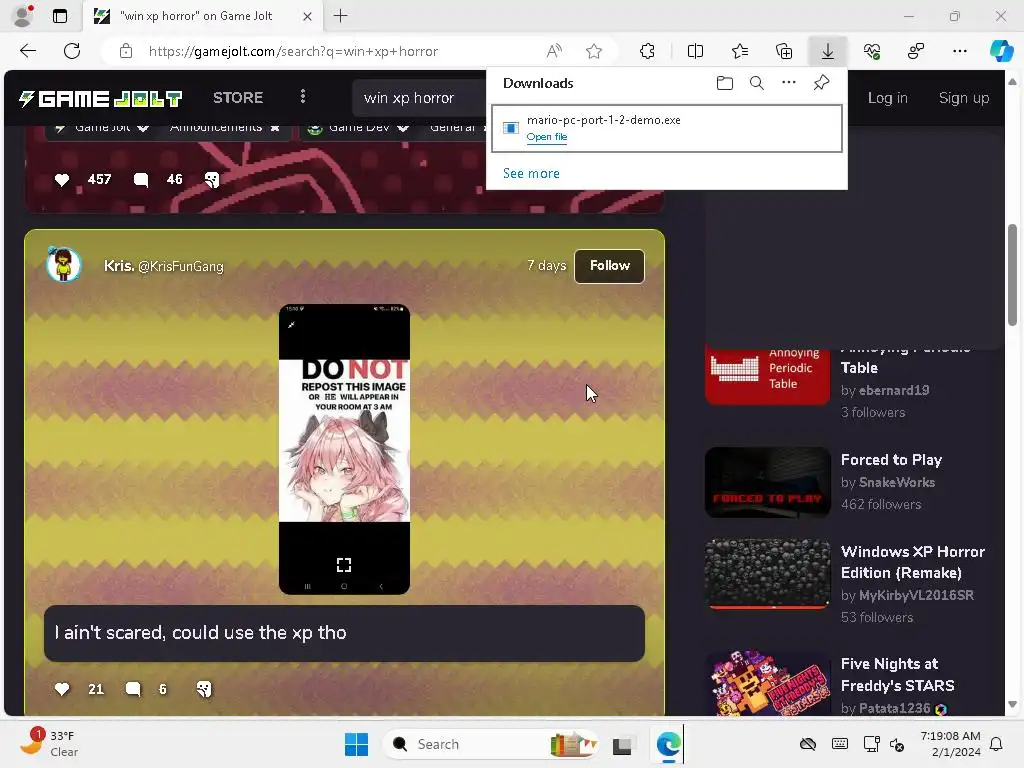The image size is (1024, 768).
Task: Open Copilot sidebar icon
Action: pyautogui.click(x=1002, y=51)
